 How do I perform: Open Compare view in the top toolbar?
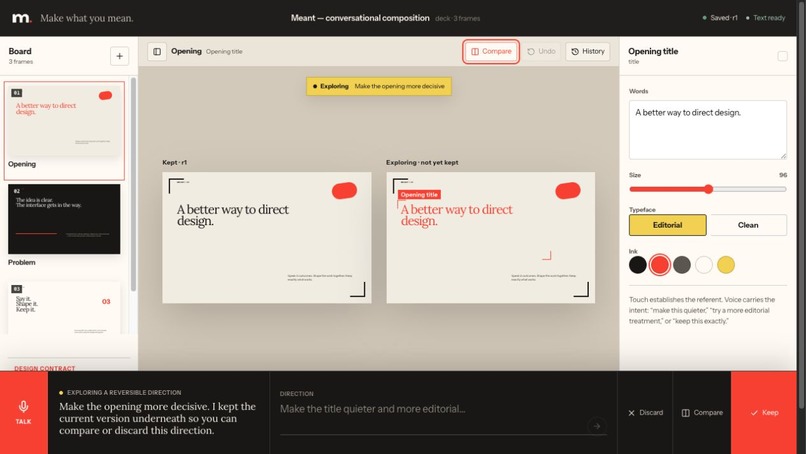pos(491,51)
